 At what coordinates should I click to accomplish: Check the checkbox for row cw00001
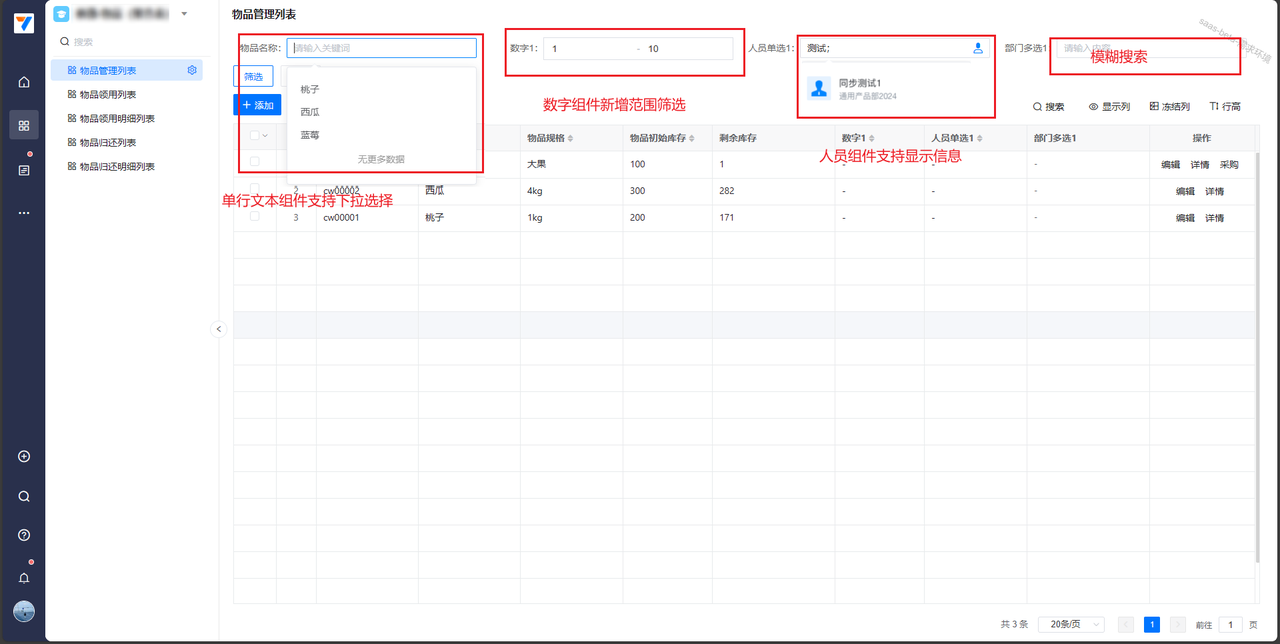point(255,216)
